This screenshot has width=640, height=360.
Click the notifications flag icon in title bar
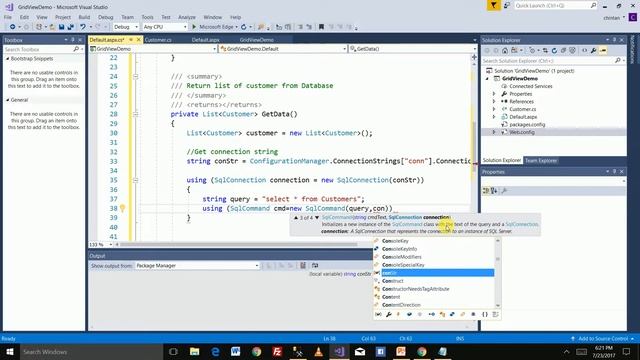click(493, 5)
